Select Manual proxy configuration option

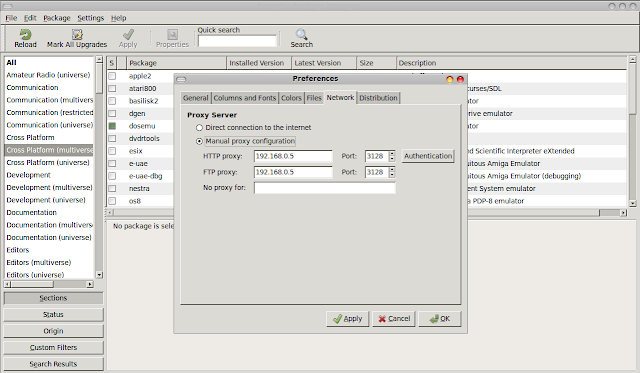[199, 141]
